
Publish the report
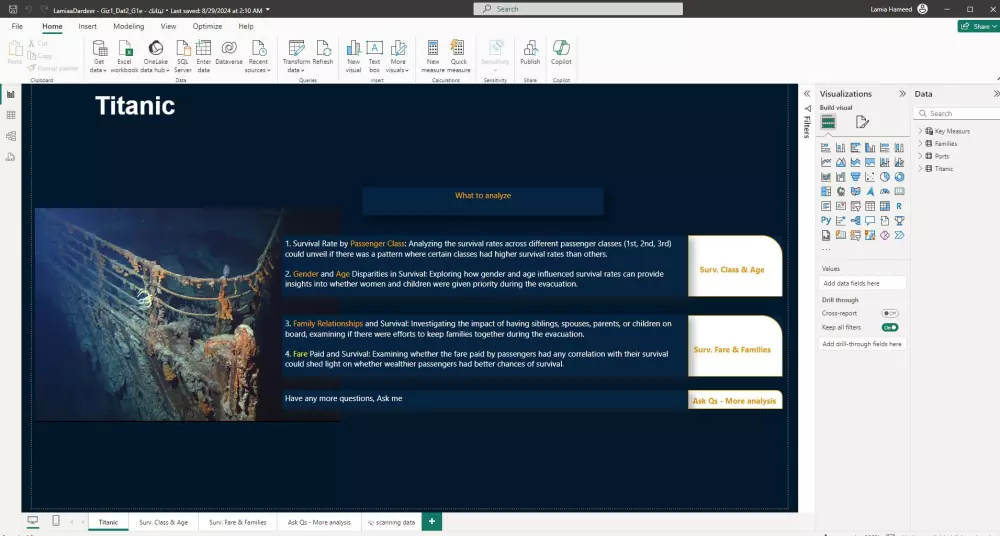point(530,52)
